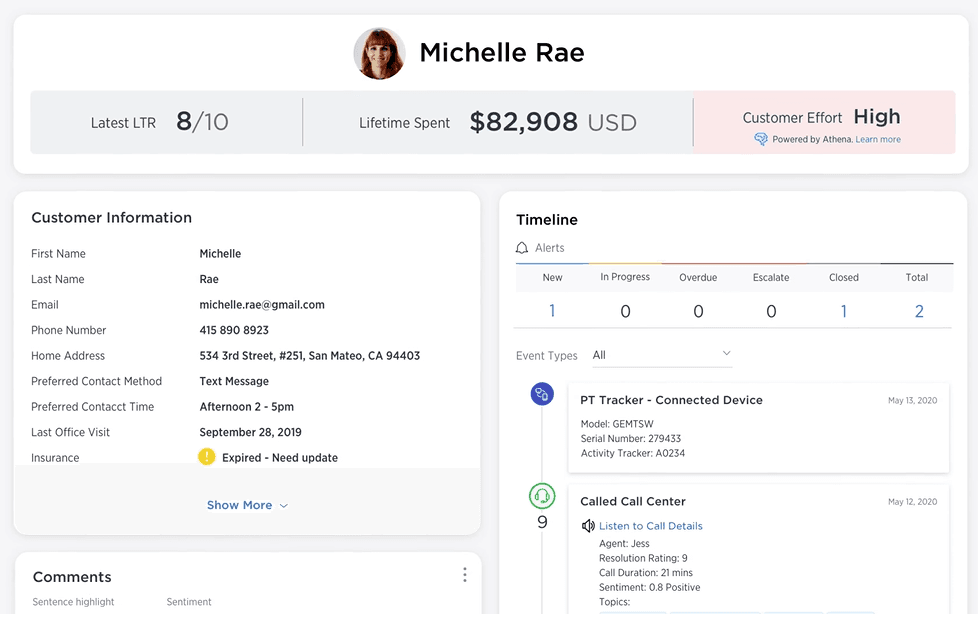
Task: Click the Insurance expired warning icon
Action: click(205, 457)
